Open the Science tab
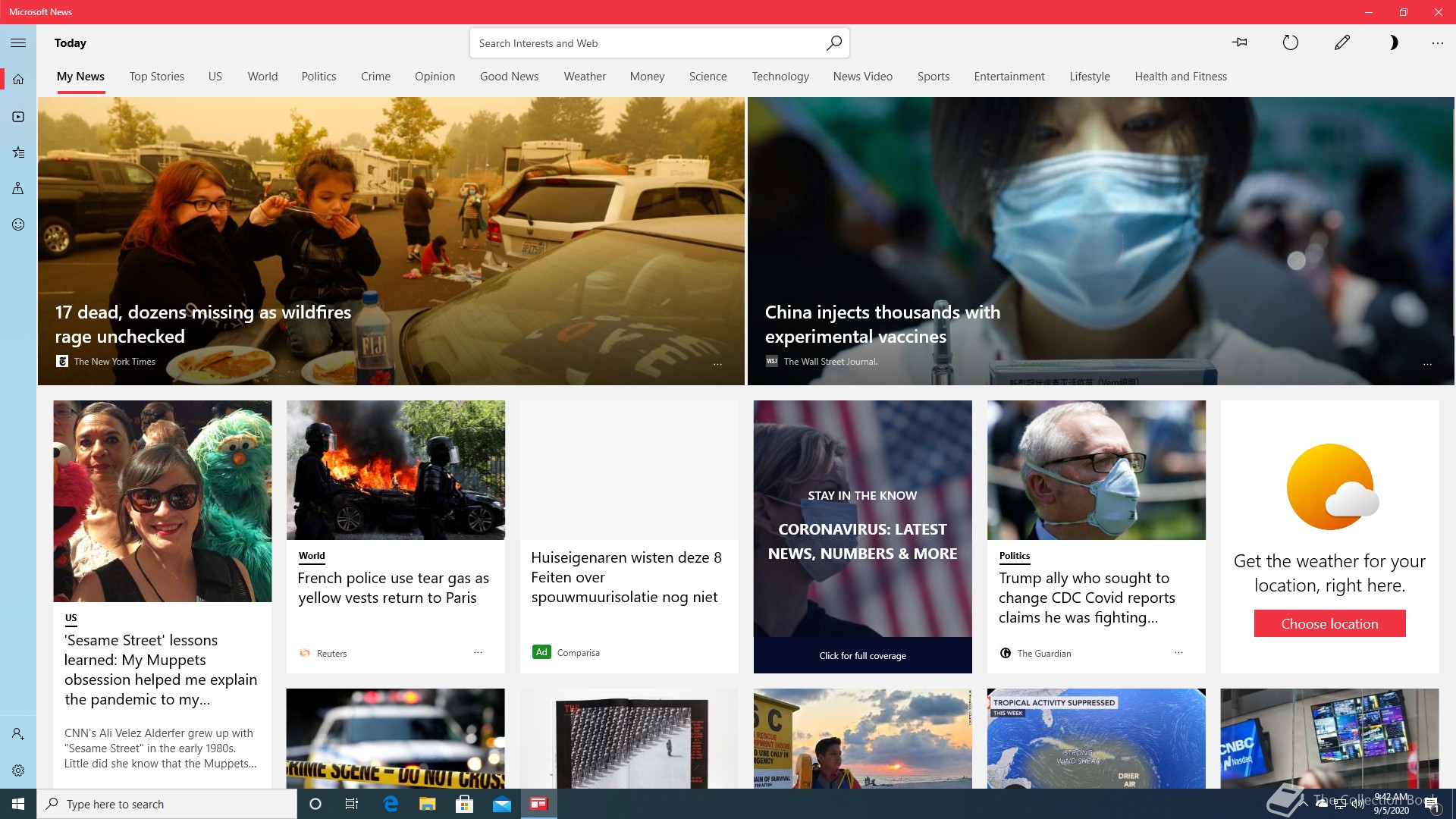 [x=708, y=77]
